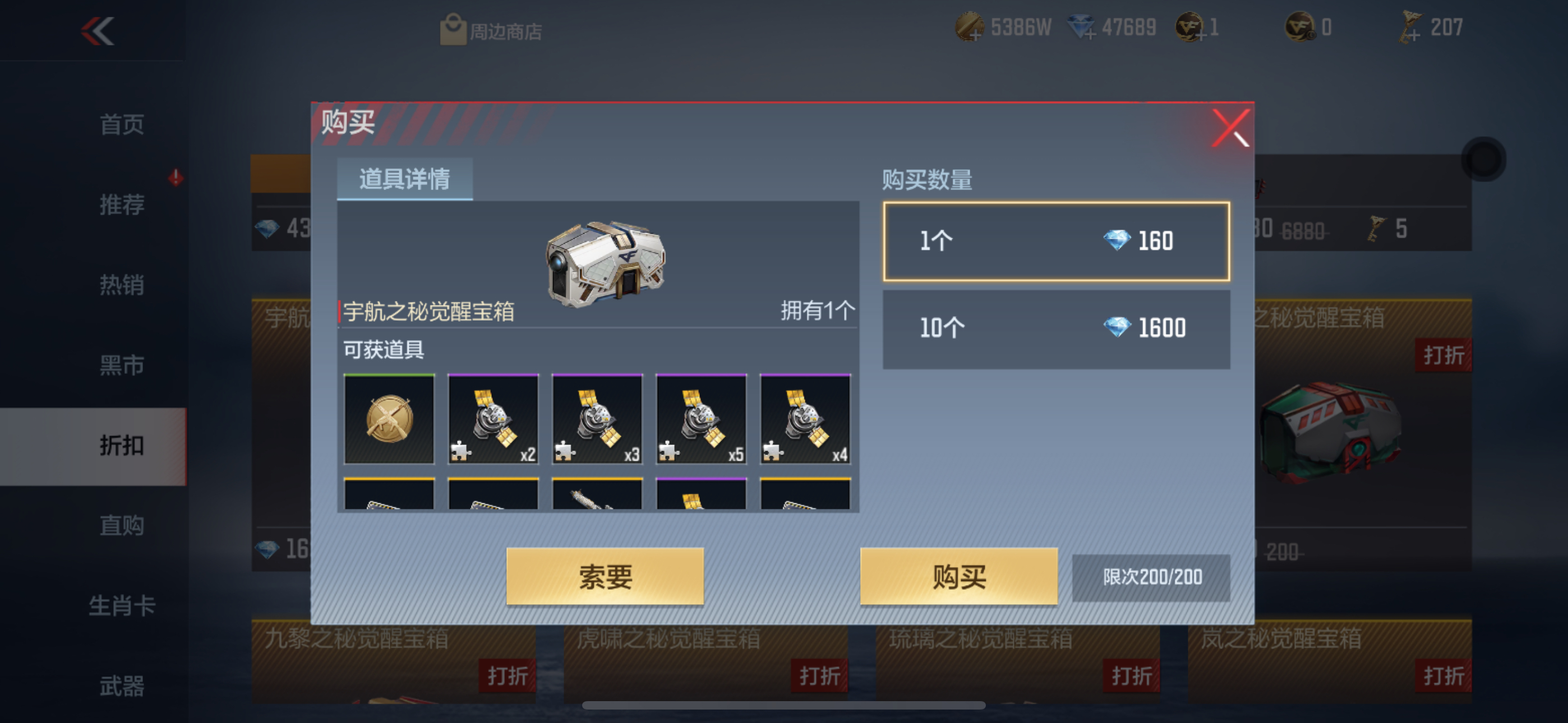Open the 推荐 sidebar section
Image resolution: width=1568 pixels, height=723 pixels.
tap(122, 205)
